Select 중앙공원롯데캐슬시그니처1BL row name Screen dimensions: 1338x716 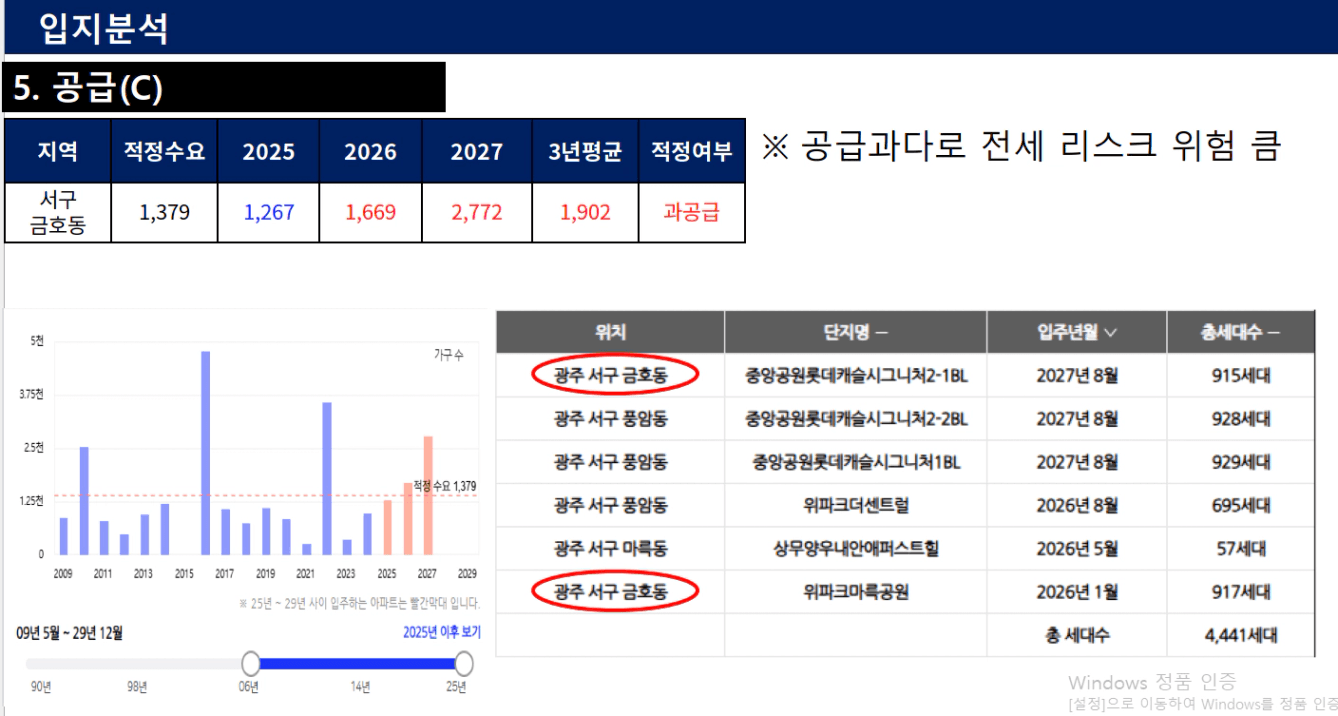coord(856,462)
